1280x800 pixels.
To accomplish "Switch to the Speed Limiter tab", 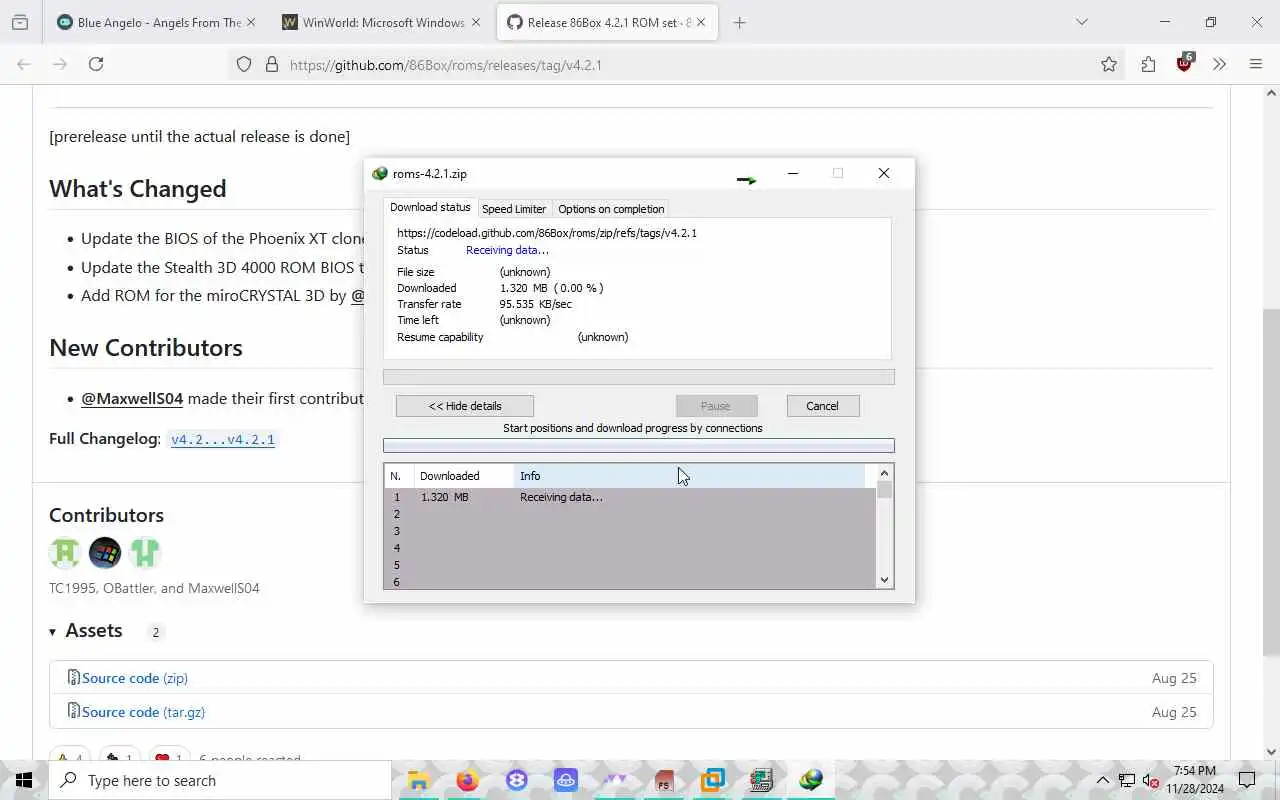I will [x=513, y=209].
